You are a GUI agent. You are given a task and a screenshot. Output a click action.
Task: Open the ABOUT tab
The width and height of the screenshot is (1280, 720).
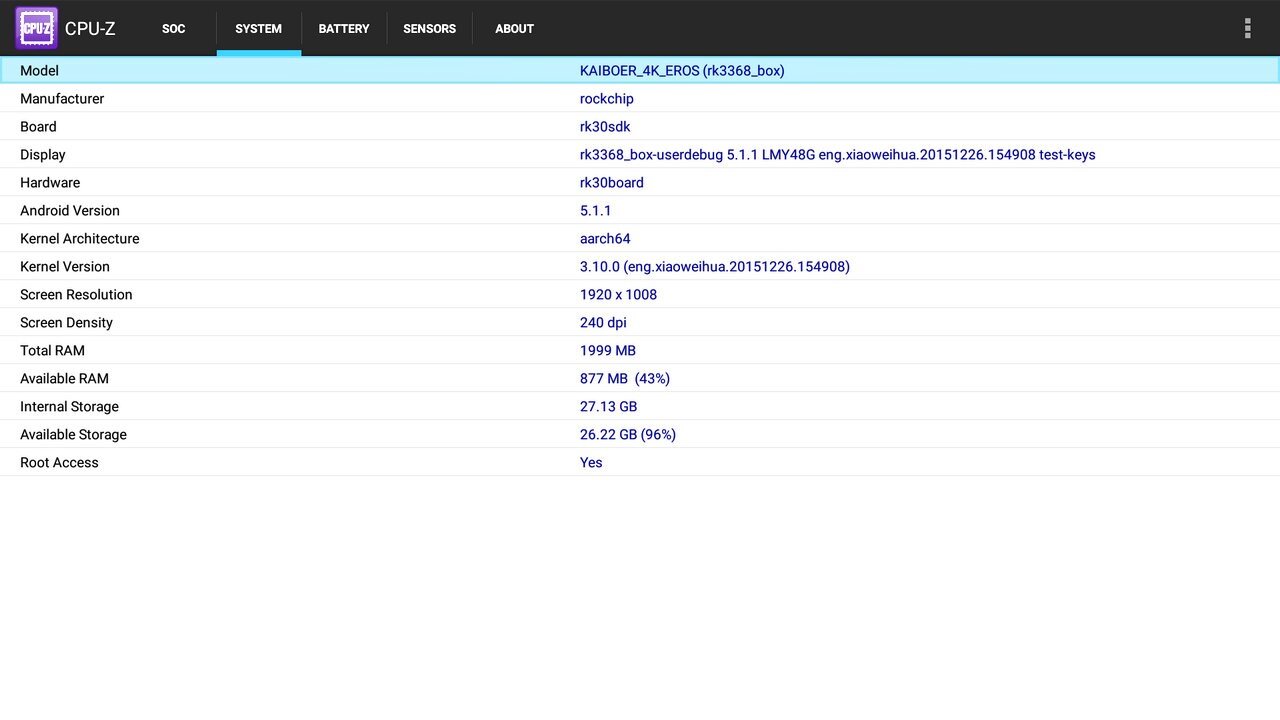click(x=514, y=29)
